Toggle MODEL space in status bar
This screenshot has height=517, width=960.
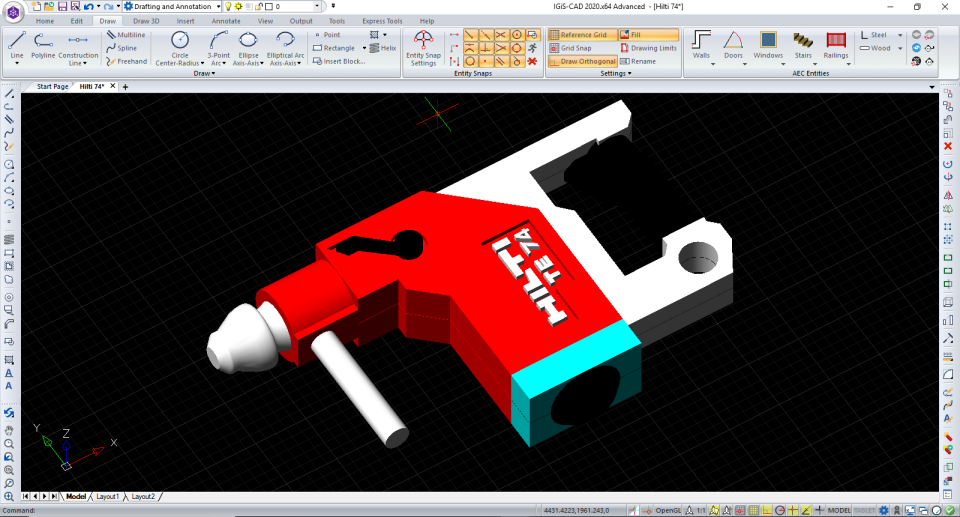click(x=839, y=510)
